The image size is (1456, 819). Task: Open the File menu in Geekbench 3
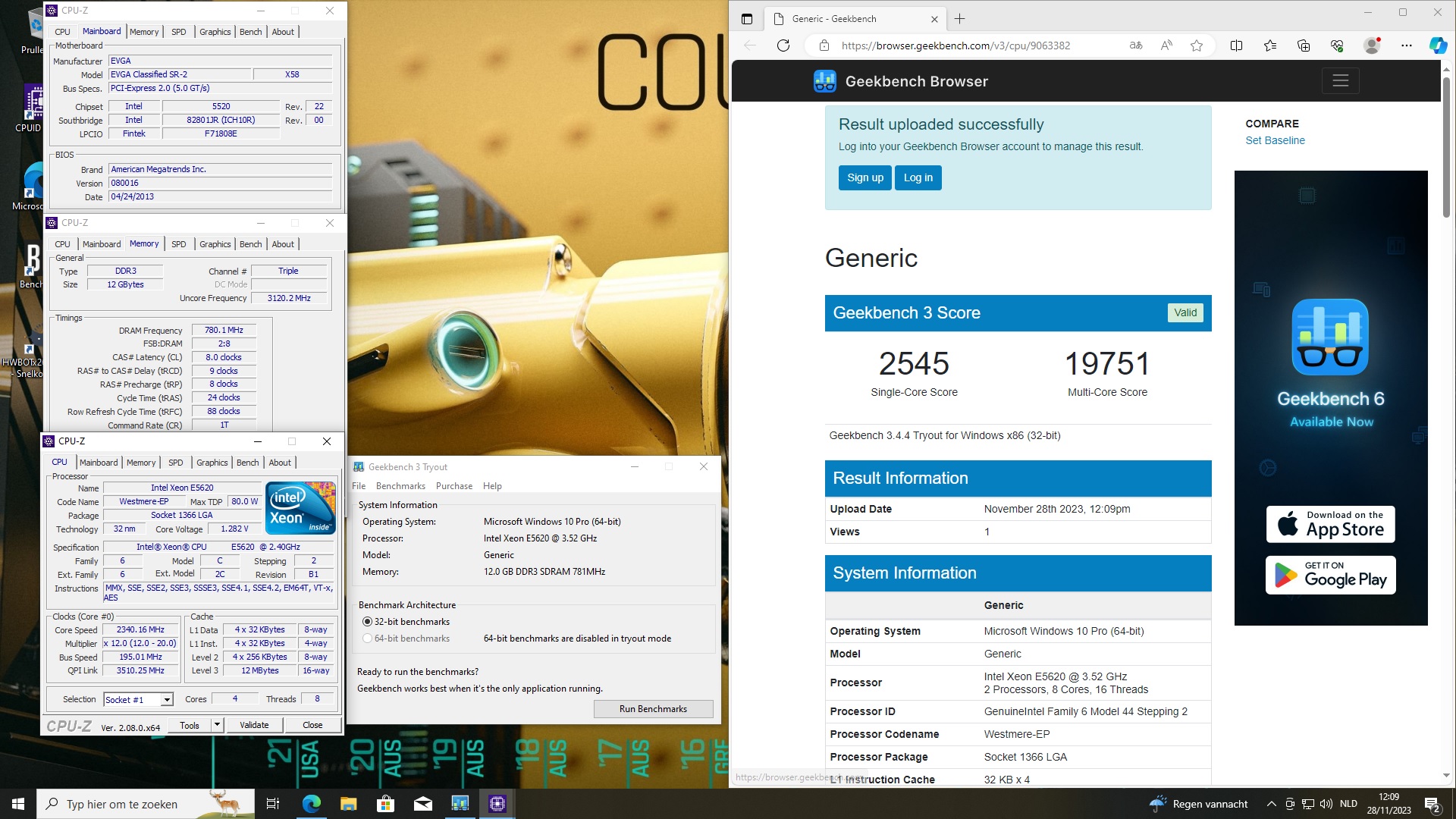pos(359,486)
